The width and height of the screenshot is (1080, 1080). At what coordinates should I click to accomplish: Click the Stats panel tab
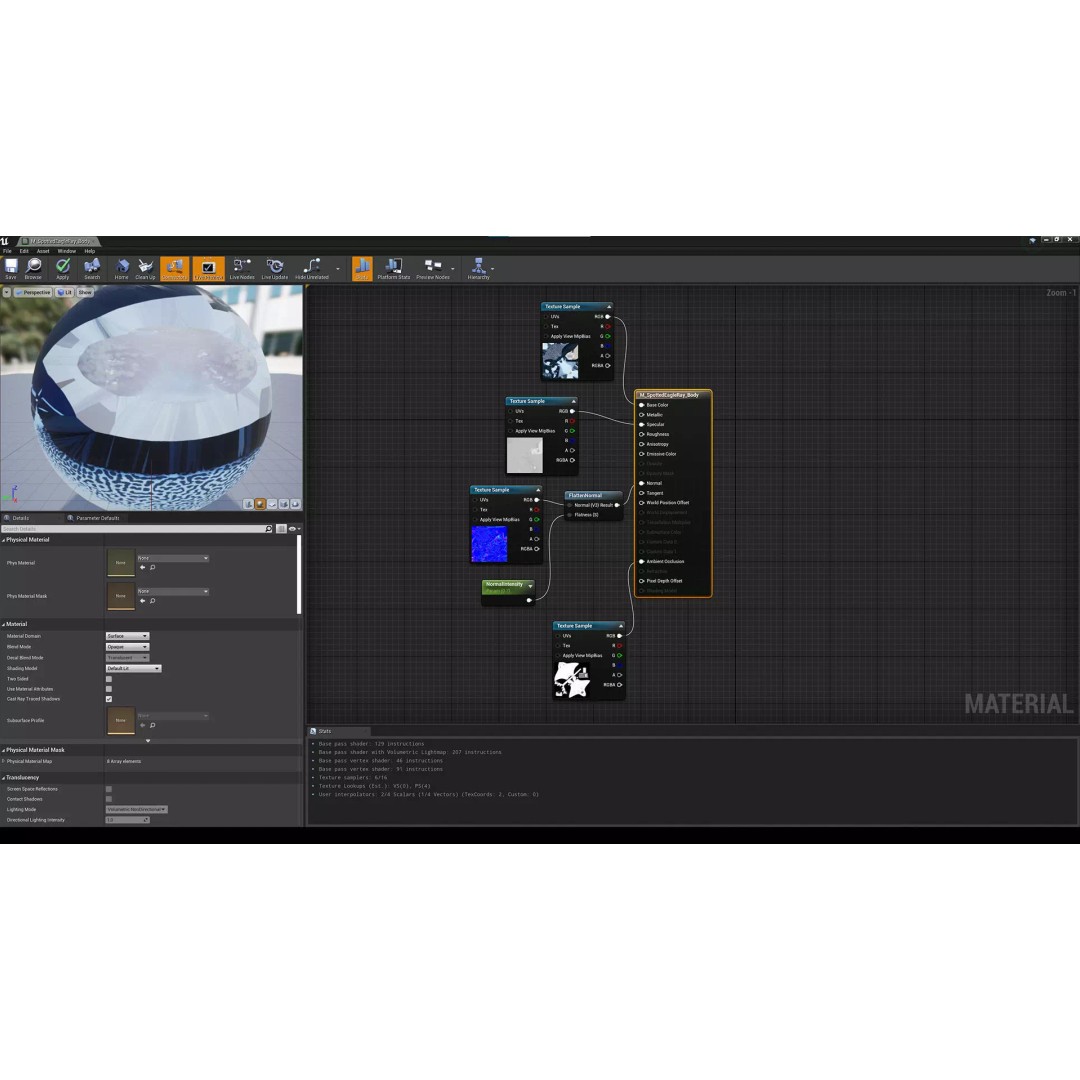pyautogui.click(x=340, y=731)
